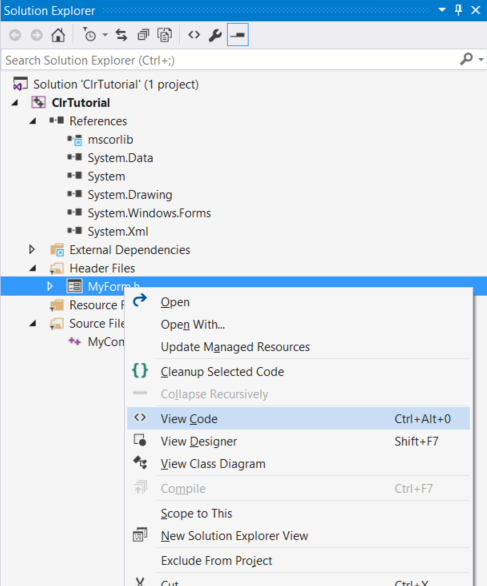Open Pending Changes Filter clock icon
Screen dimensions: 487x586
[90, 35]
